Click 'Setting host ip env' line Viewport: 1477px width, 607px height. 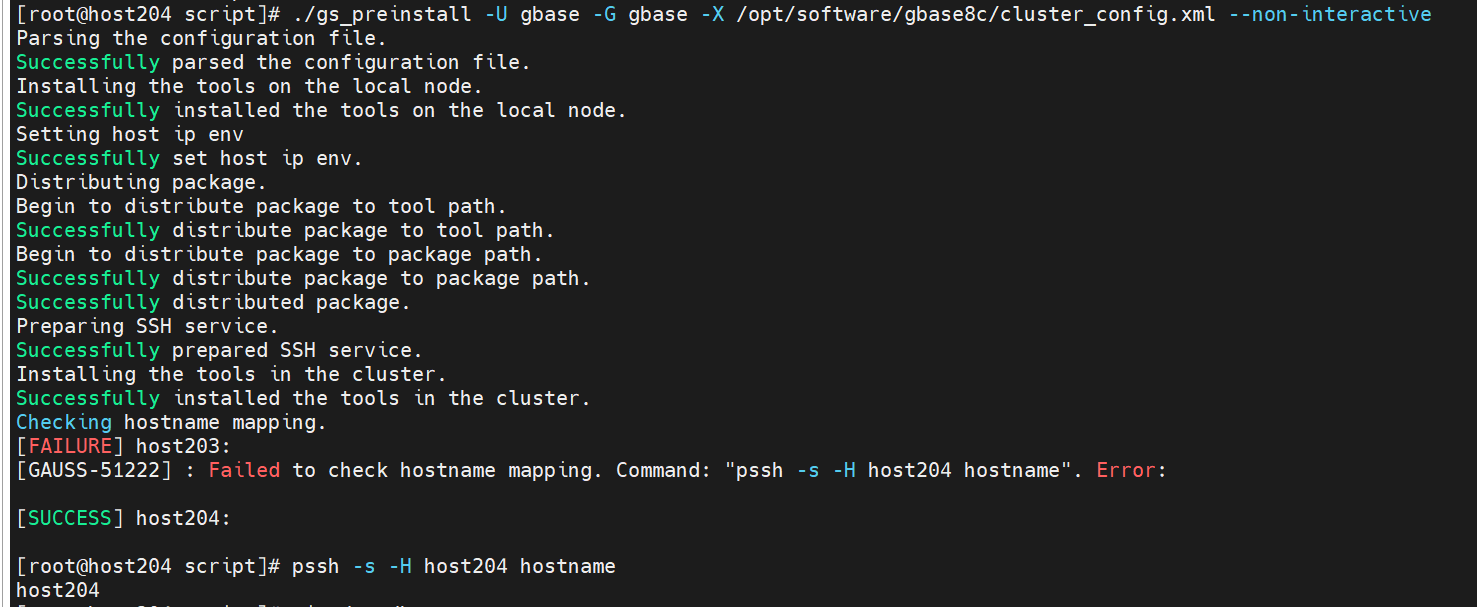130,134
